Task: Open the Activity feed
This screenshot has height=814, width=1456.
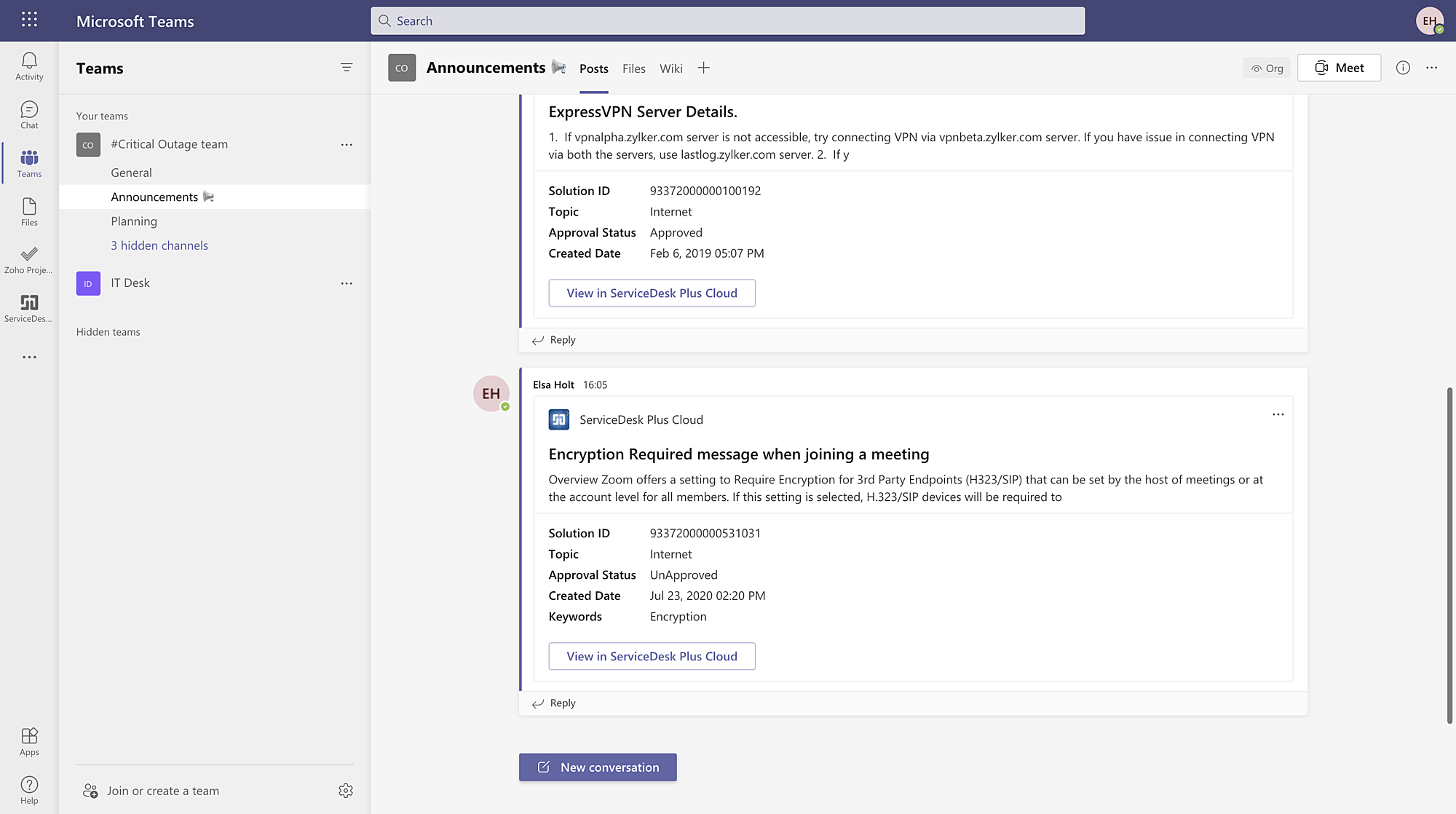Action: (29, 66)
